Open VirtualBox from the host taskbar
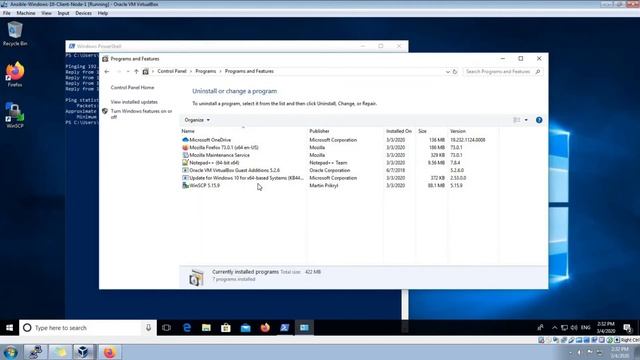 pos(84,352)
